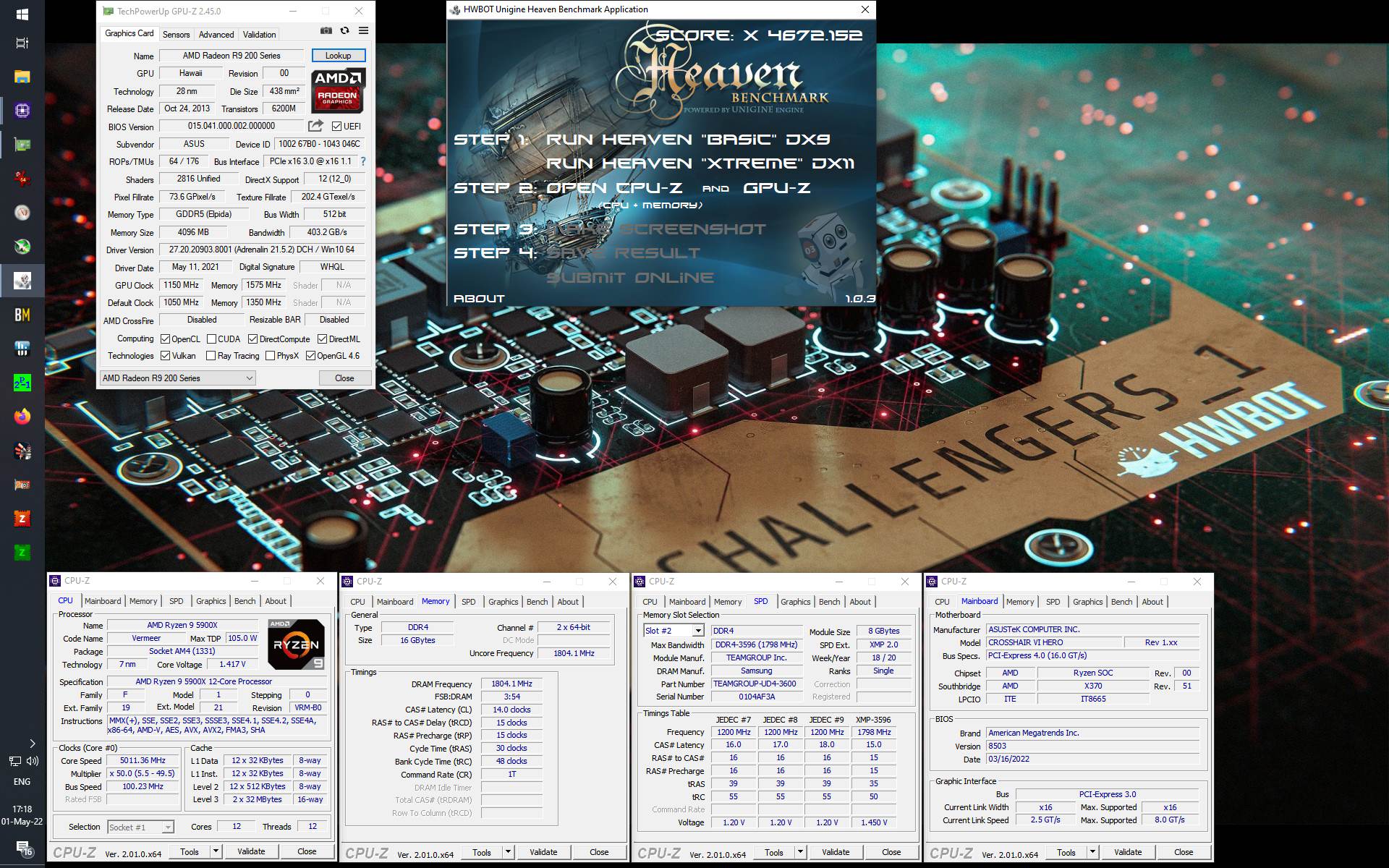Launch Firefox from the taskbar
1389x868 pixels.
coord(22,417)
